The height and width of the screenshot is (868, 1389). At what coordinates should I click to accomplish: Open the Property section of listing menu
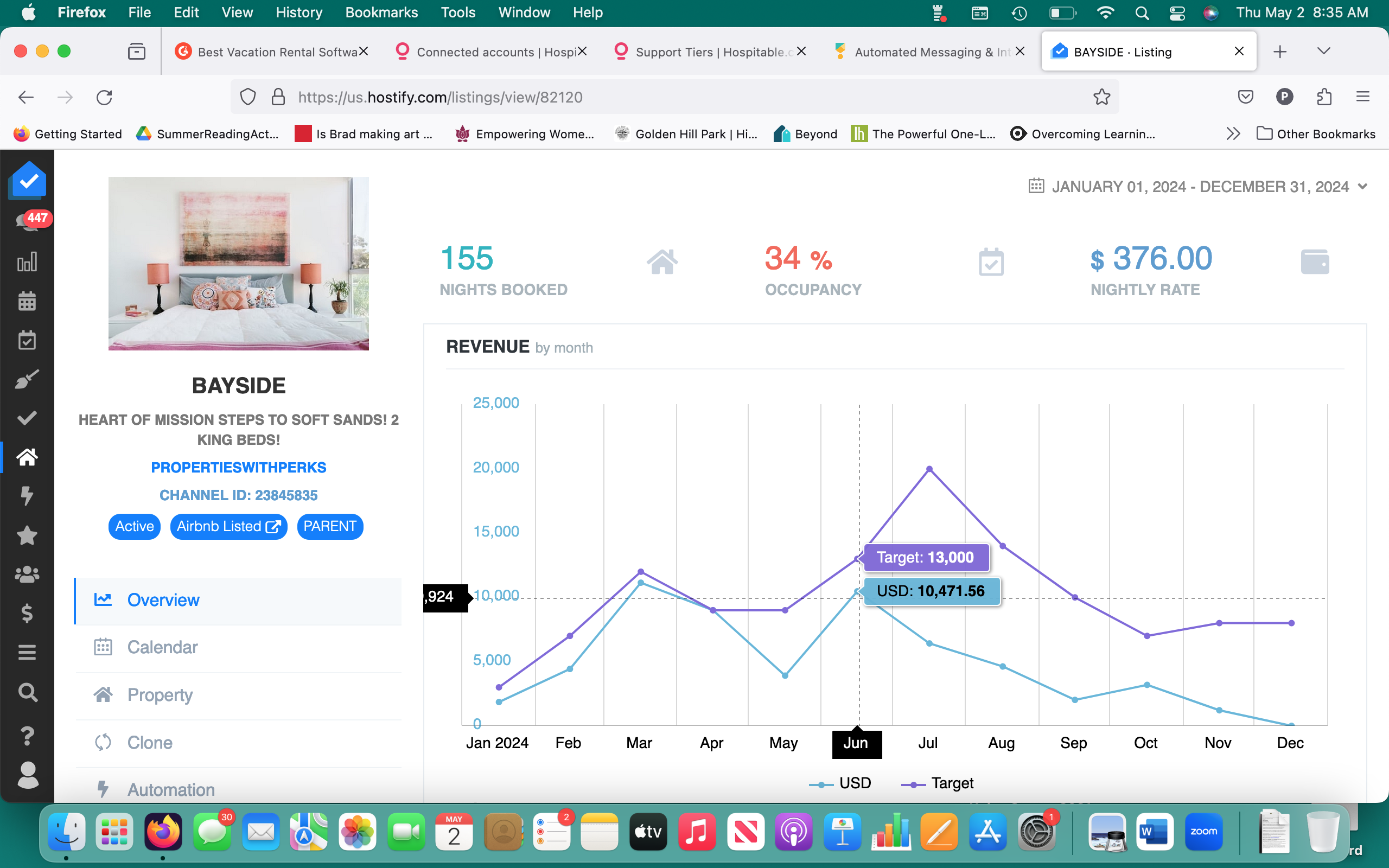160,695
